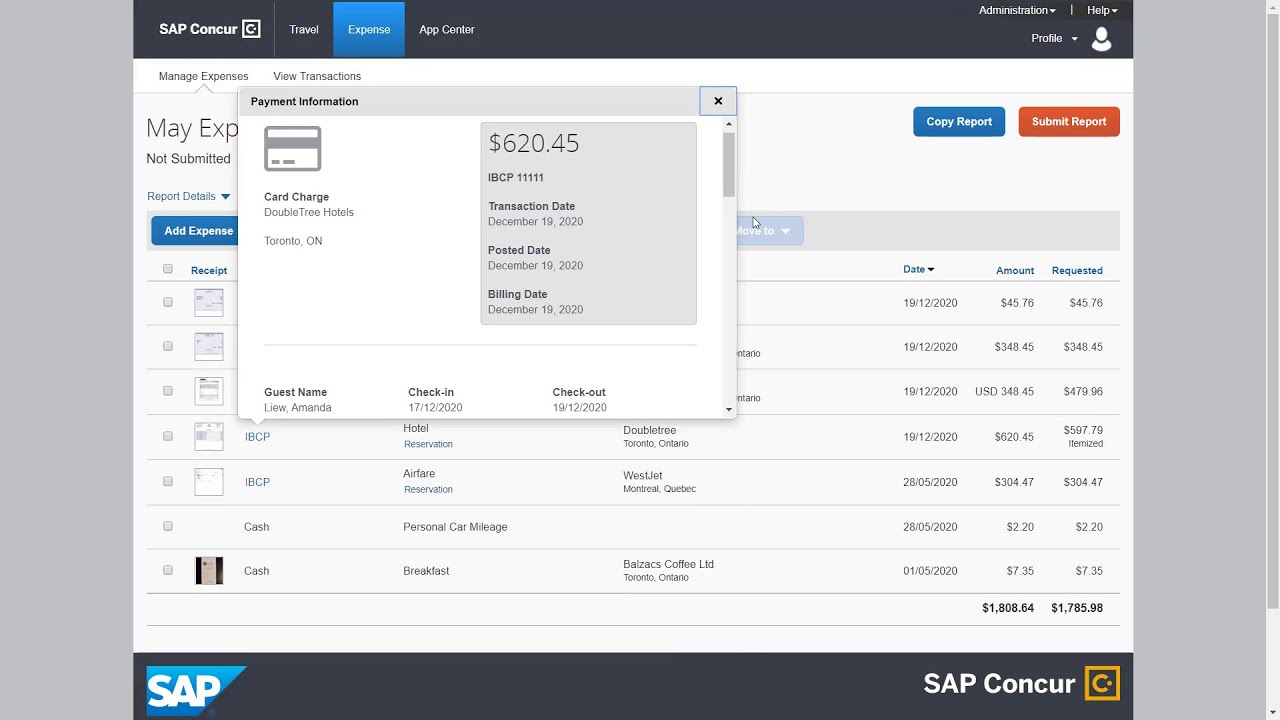Viewport: 1280px width, 720px height.
Task: Go to View Transactions
Action: (x=317, y=76)
